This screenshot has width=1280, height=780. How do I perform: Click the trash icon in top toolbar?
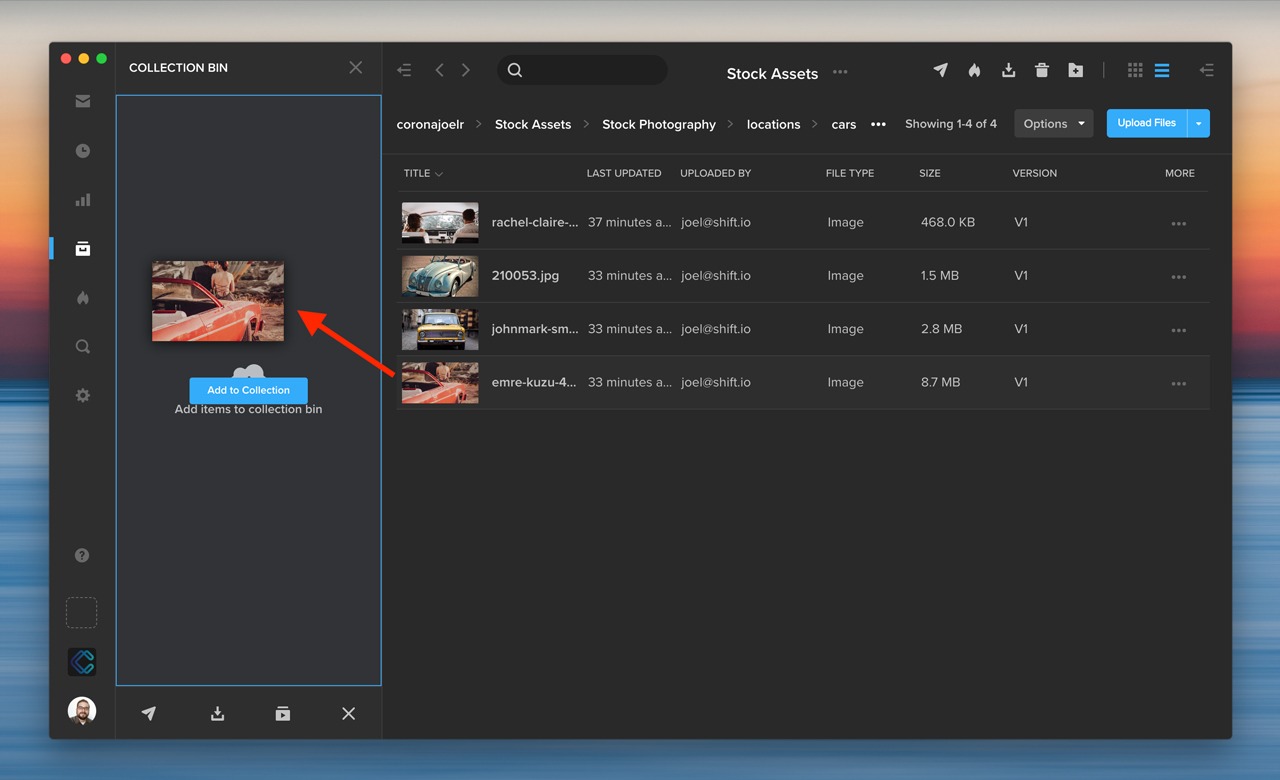click(1042, 70)
